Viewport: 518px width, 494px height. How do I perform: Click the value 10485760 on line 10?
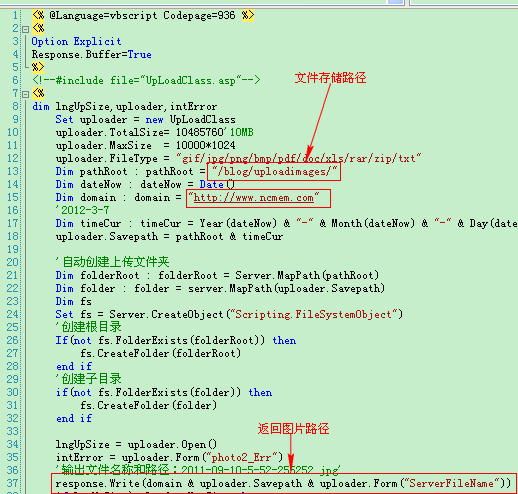point(199,133)
